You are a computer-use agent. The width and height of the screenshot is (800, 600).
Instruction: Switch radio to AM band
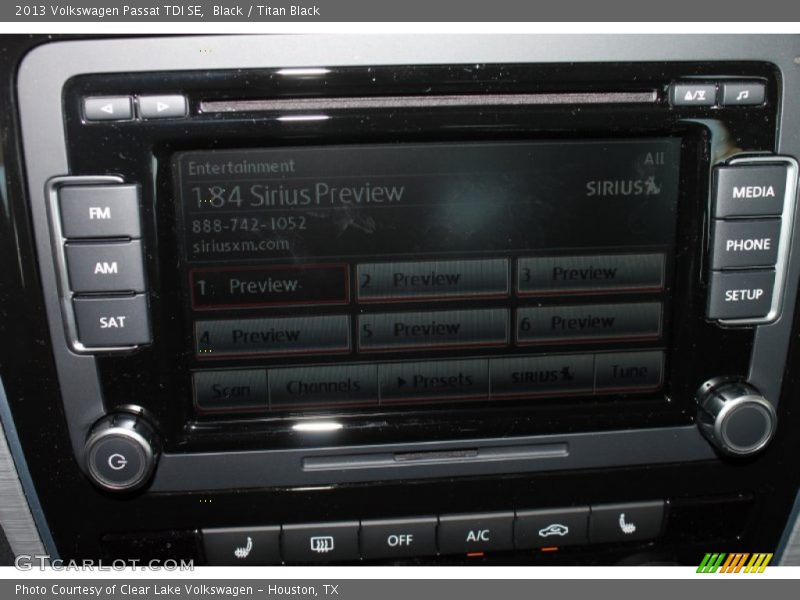[105, 267]
